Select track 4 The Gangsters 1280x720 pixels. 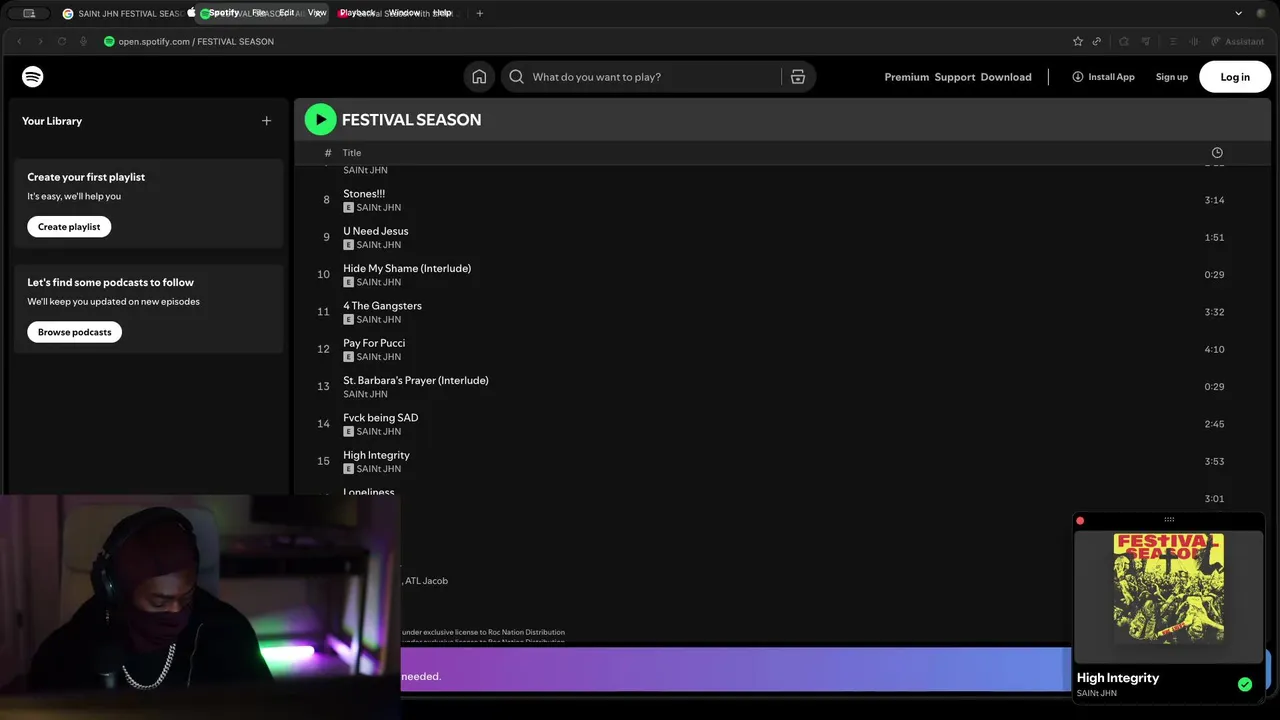point(382,306)
